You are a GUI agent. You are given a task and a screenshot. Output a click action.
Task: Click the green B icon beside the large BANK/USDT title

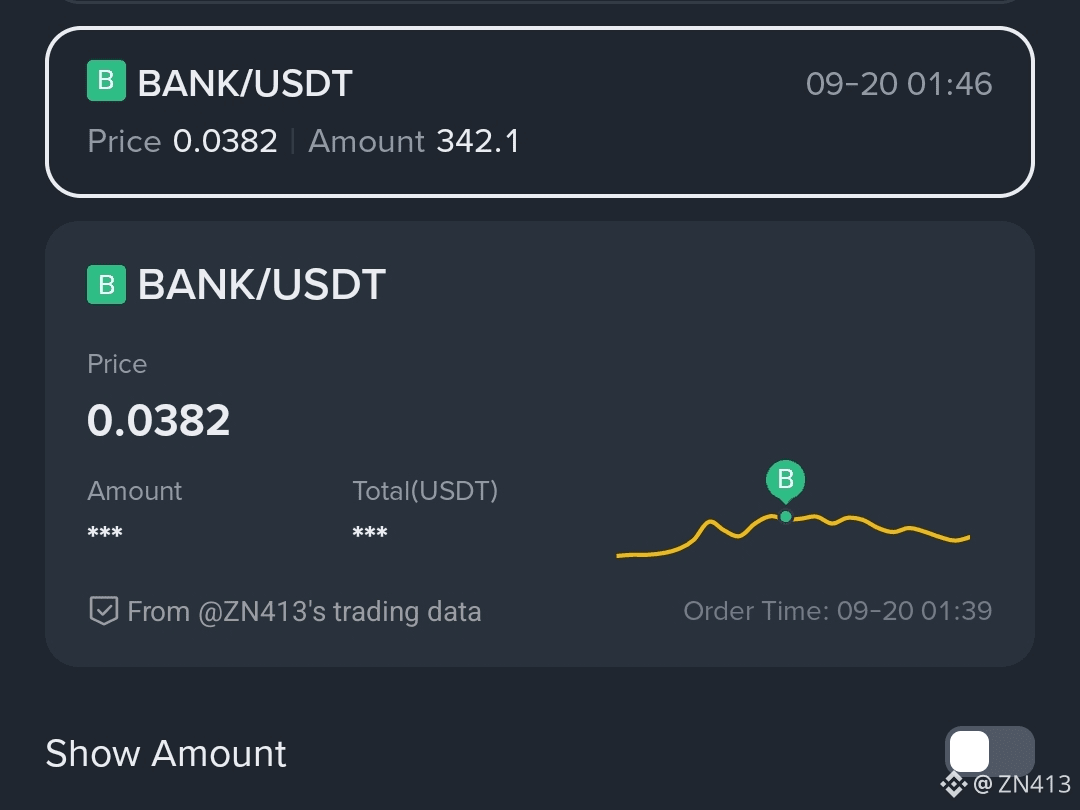tap(106, 284)
